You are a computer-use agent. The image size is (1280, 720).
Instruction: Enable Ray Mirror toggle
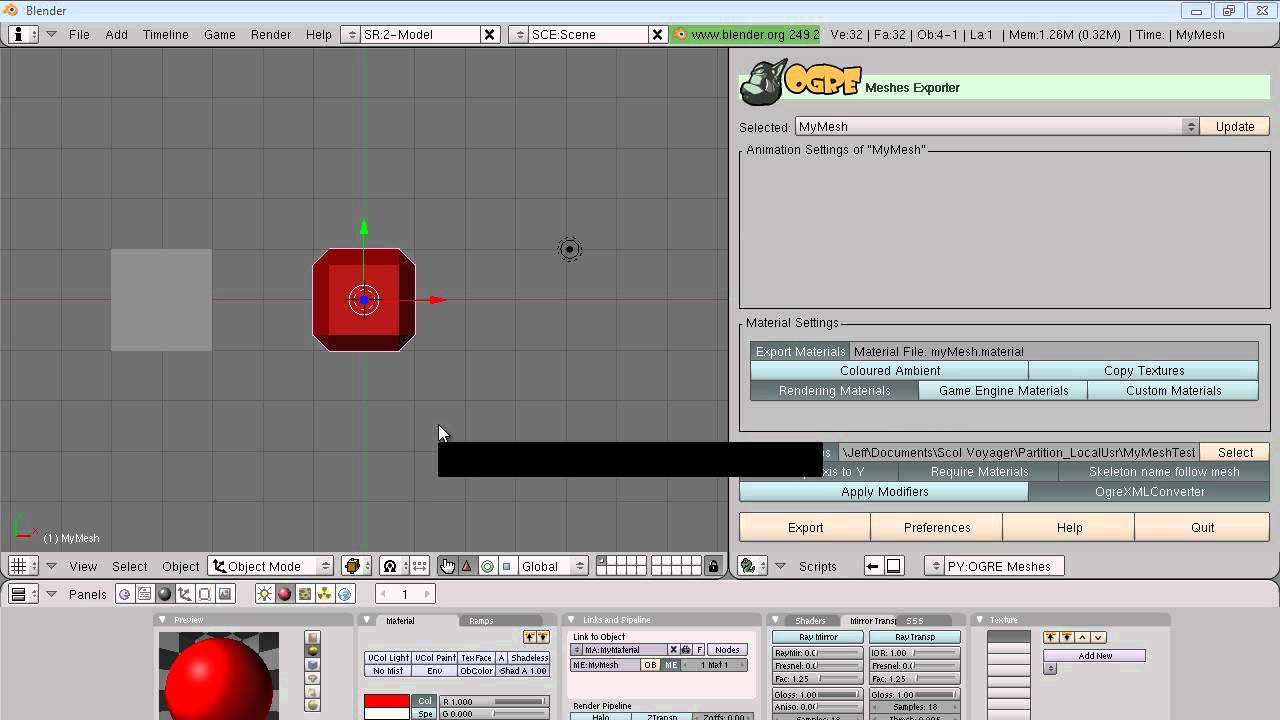click(818, 637)
